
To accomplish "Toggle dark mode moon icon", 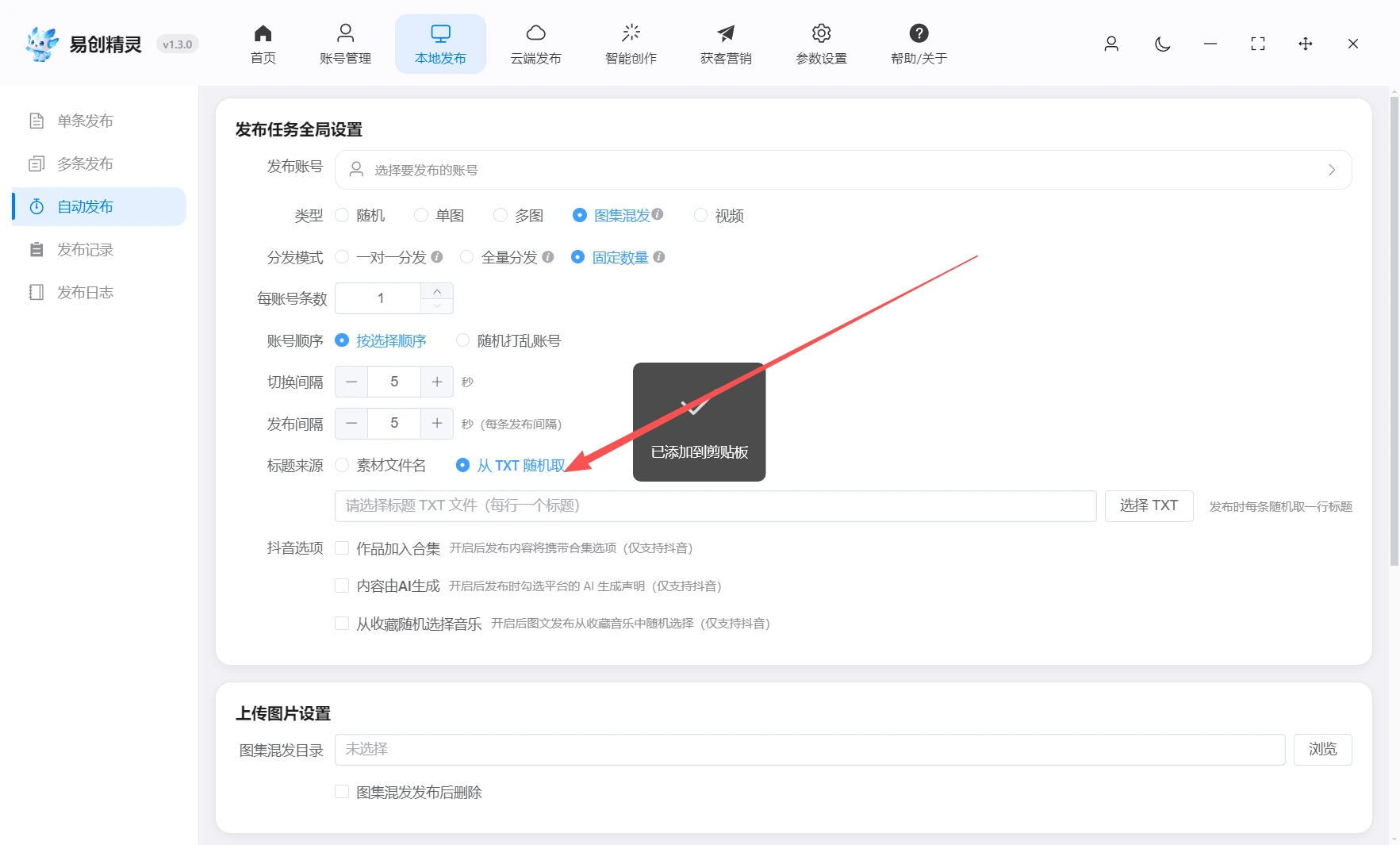I will click(1163, 44).
